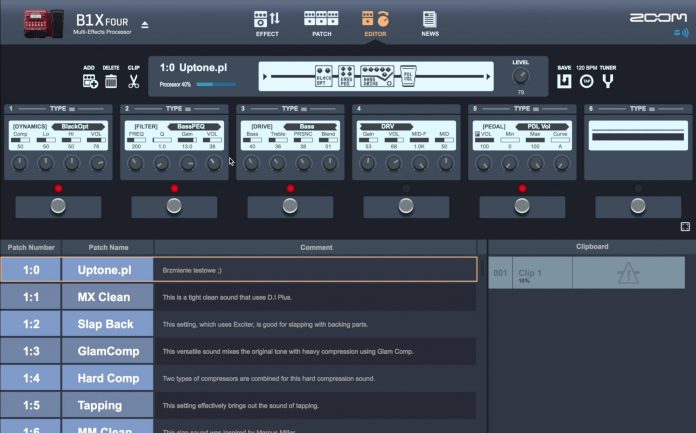696x433 pixels.
Task: Toggle the footswitch for effect slot 4
Action: [x=405, y=206]
